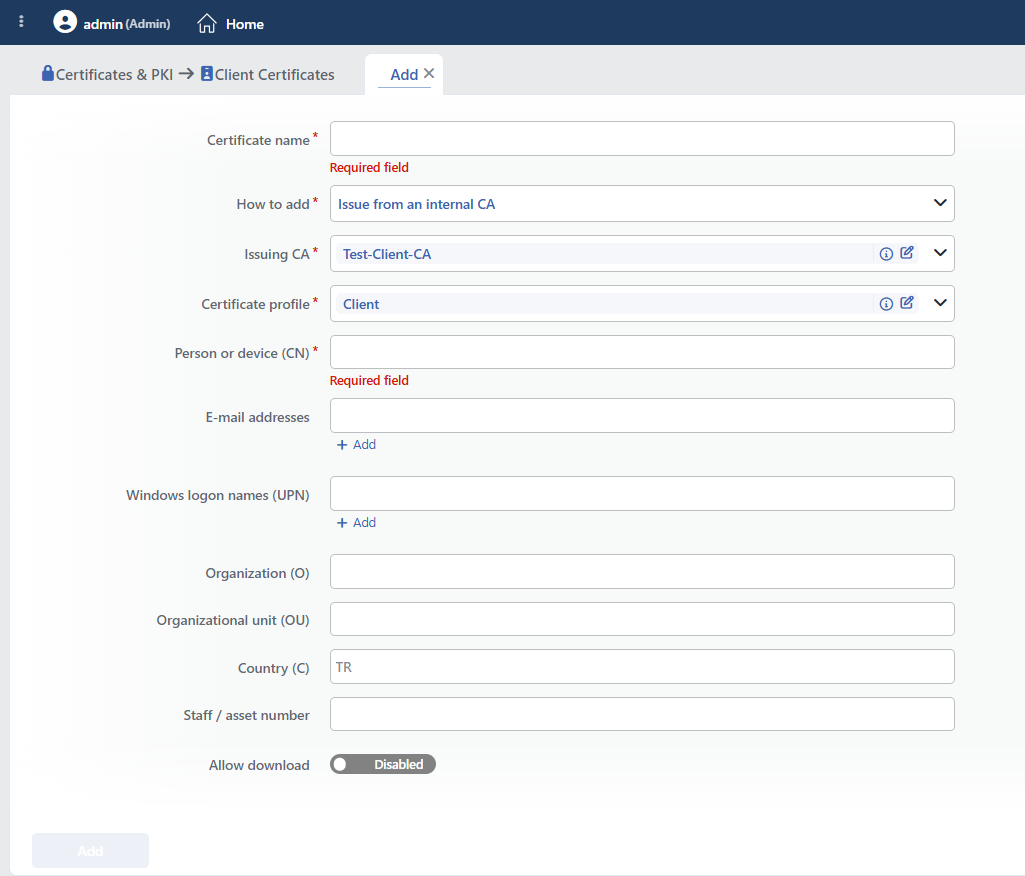This screenshot has height=876, width=1025.
Task: Click the Certificate name input field
Action: tap(642, 139)
